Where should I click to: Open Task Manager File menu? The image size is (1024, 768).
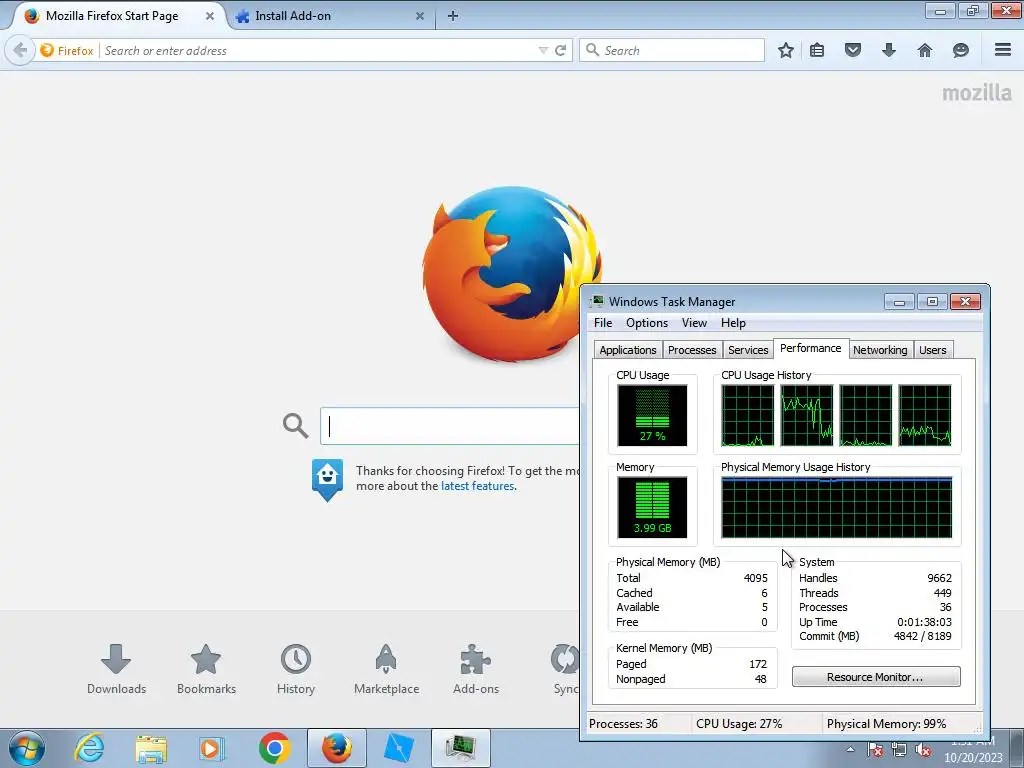coord(603,323)
